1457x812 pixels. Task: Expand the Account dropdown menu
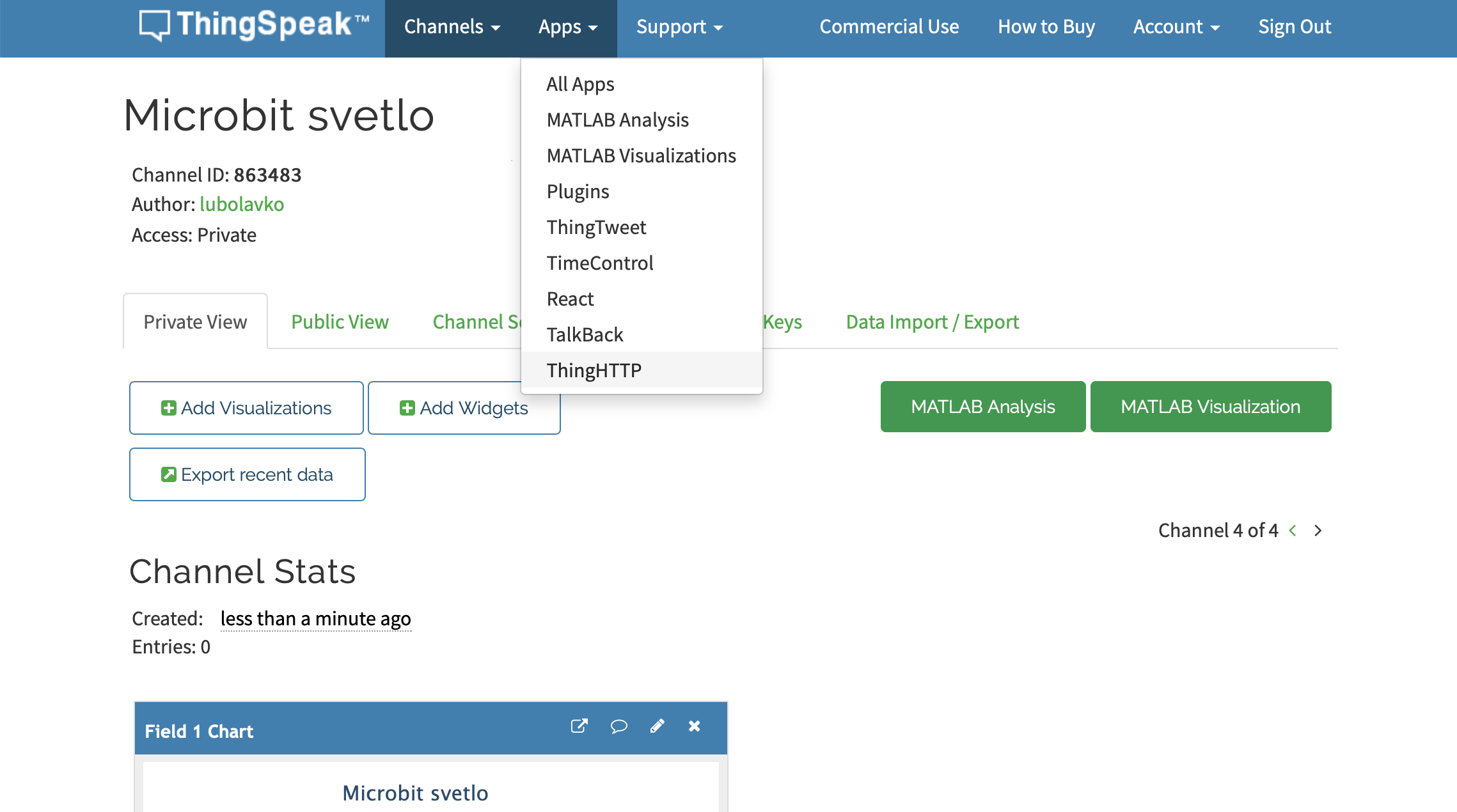pos(1176,27)
